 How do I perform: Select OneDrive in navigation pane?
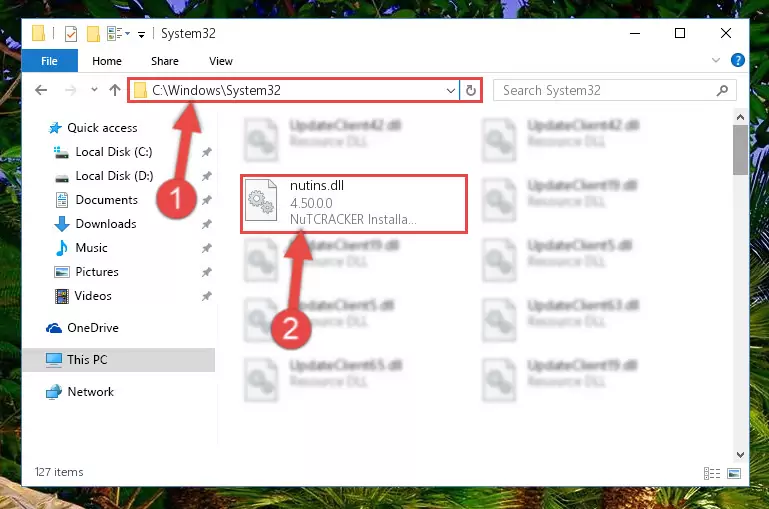point(93,328)
